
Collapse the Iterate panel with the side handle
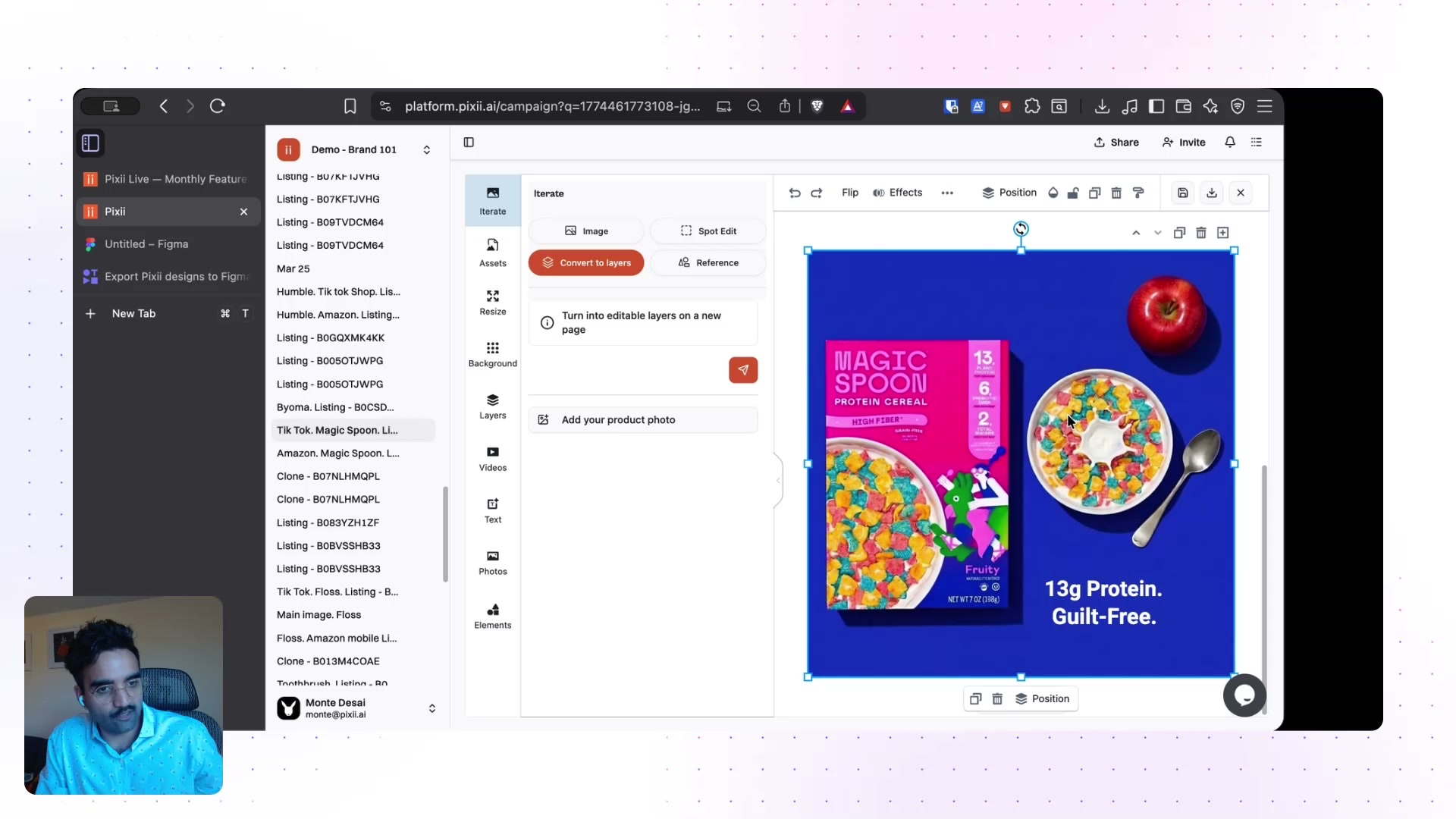coord(778,480)
